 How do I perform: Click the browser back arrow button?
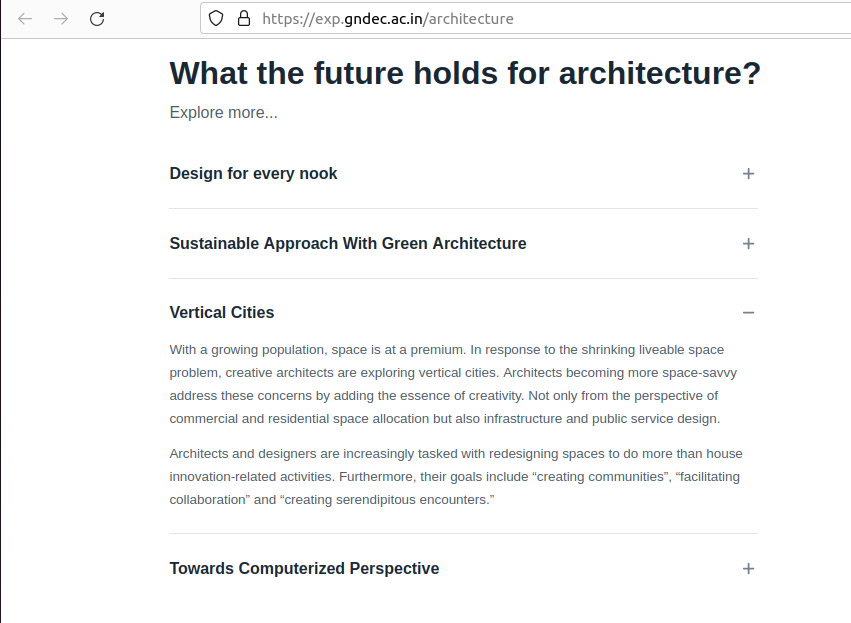coord(25,19)
